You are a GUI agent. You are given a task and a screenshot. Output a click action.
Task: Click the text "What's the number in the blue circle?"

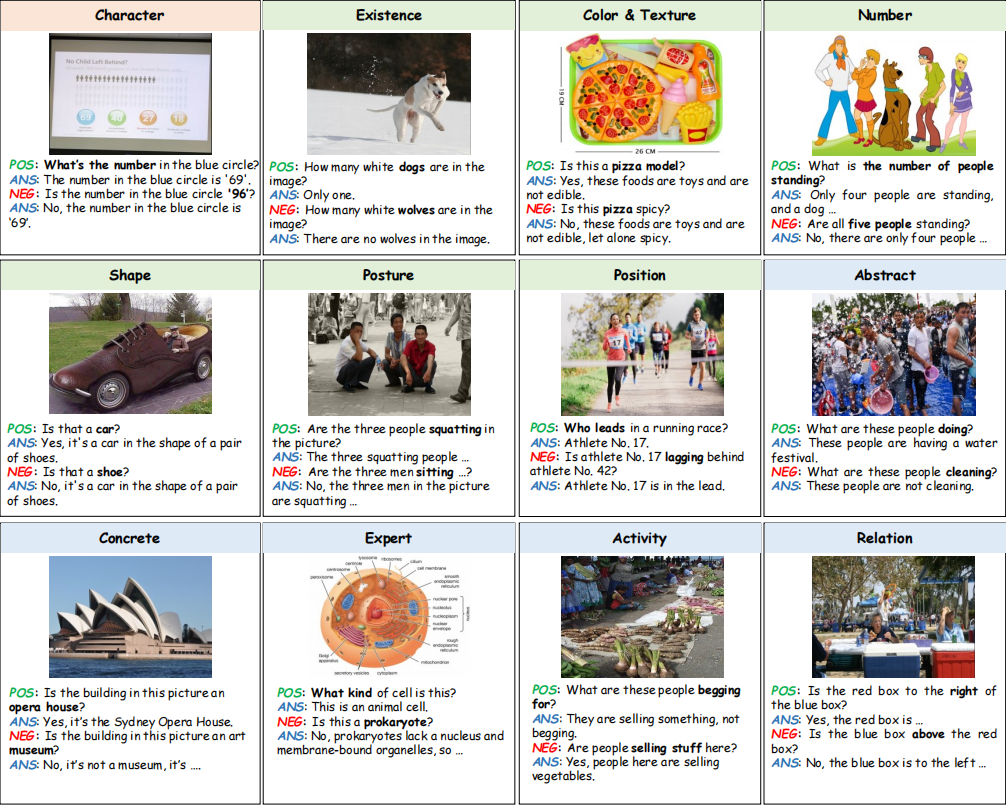[151, 165]
